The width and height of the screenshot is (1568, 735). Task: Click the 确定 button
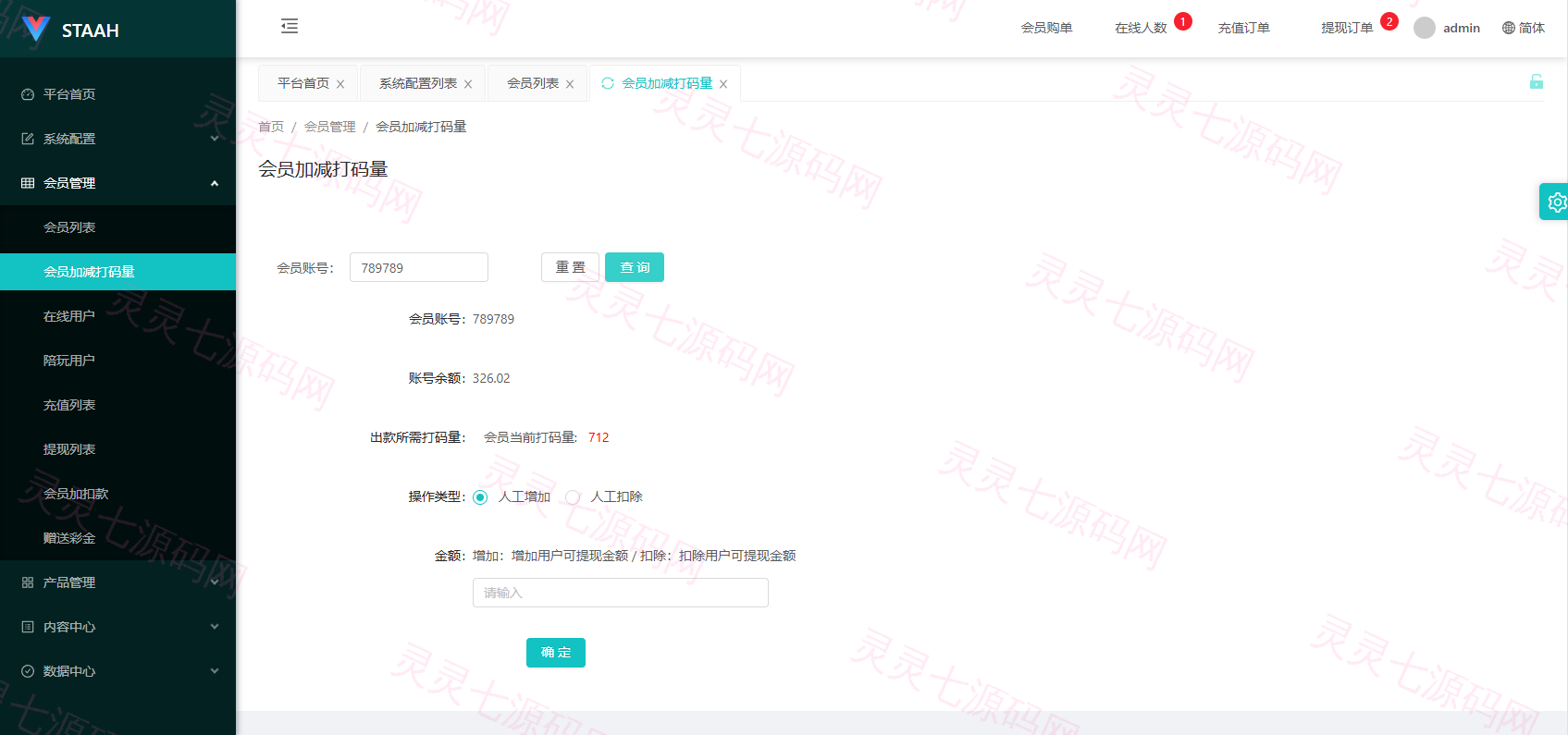(556, 653)
